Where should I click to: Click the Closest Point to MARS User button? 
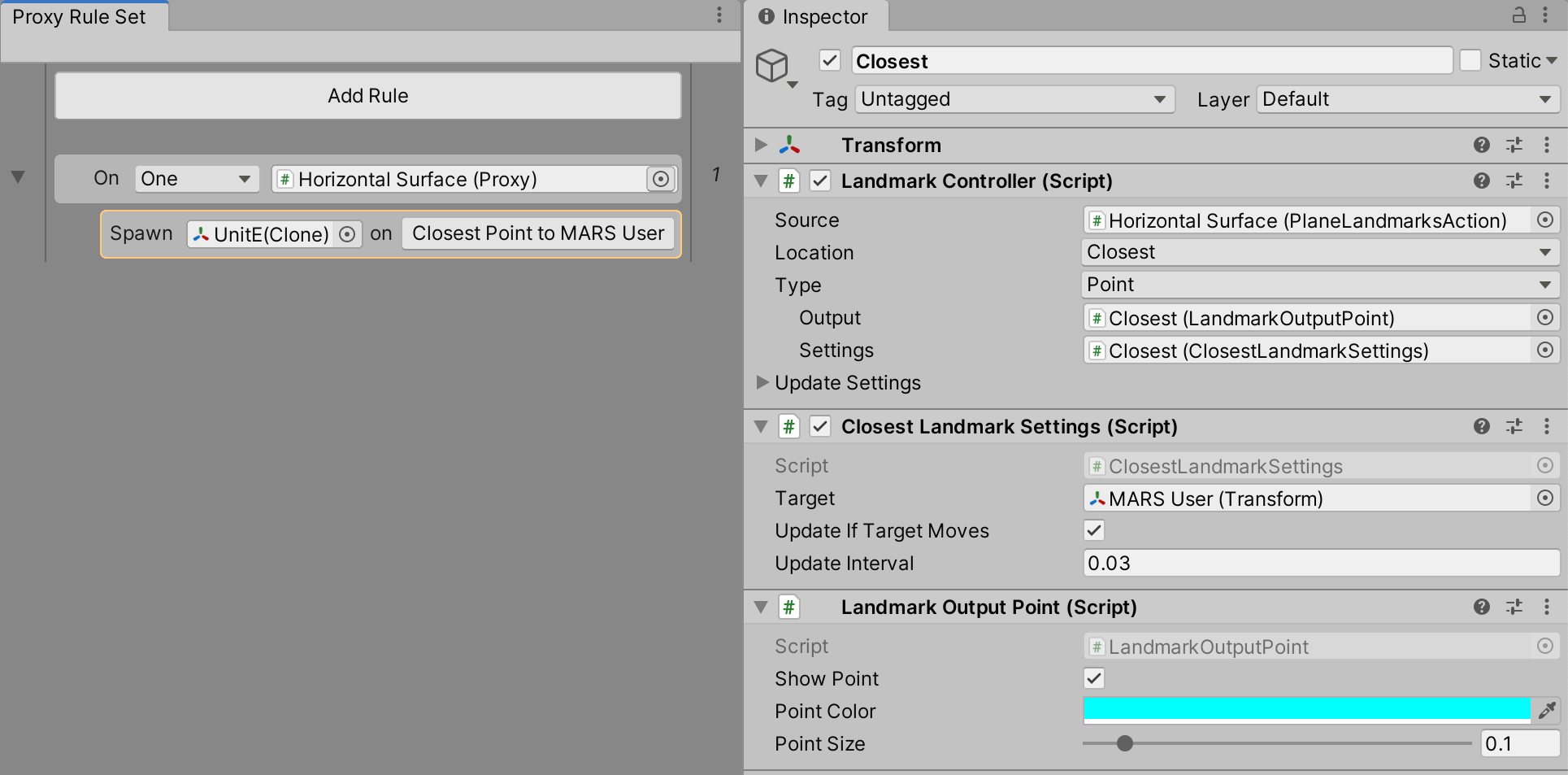pyautogui.click(x=537, y=233)
